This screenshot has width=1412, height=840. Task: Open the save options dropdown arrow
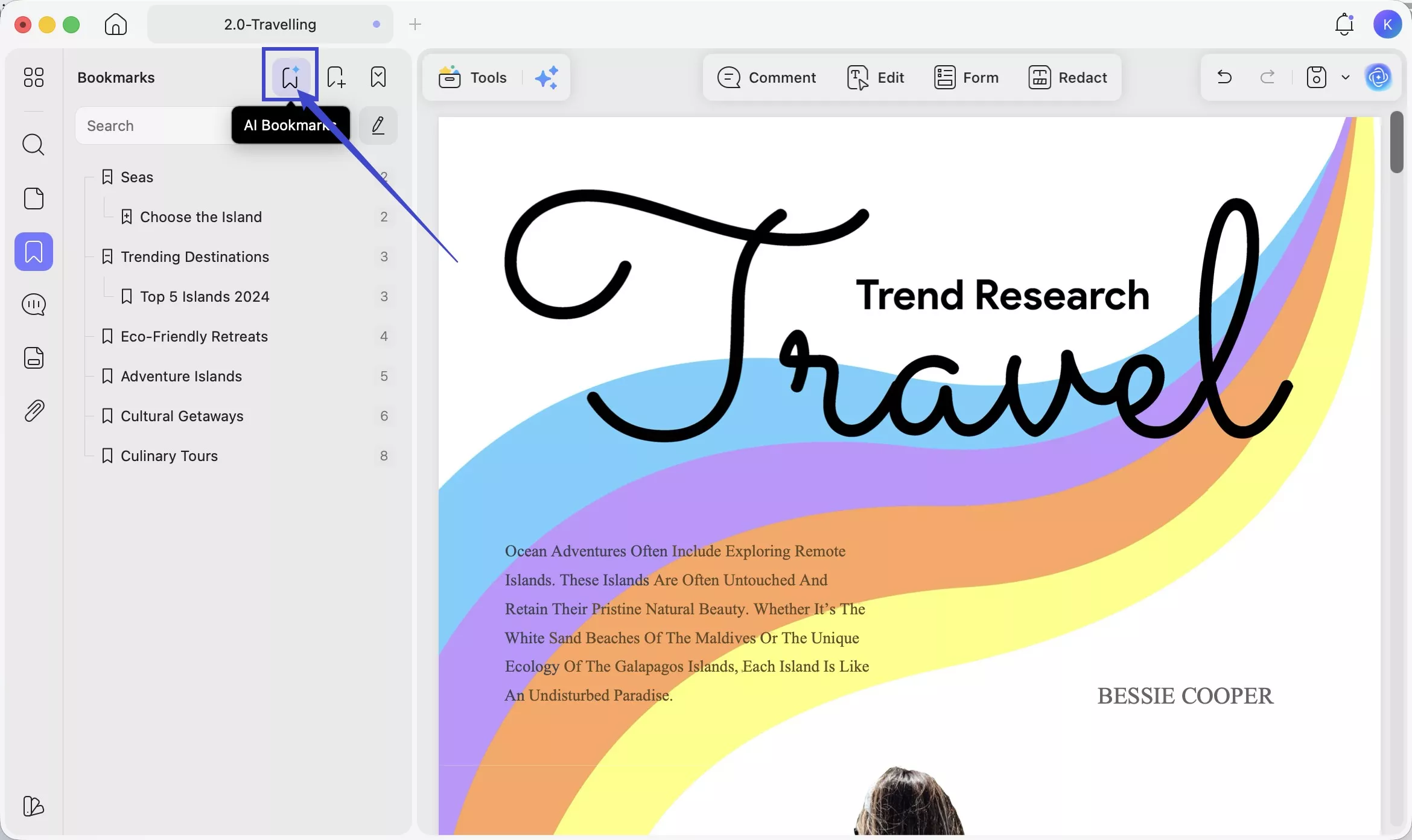[1345, 77]
